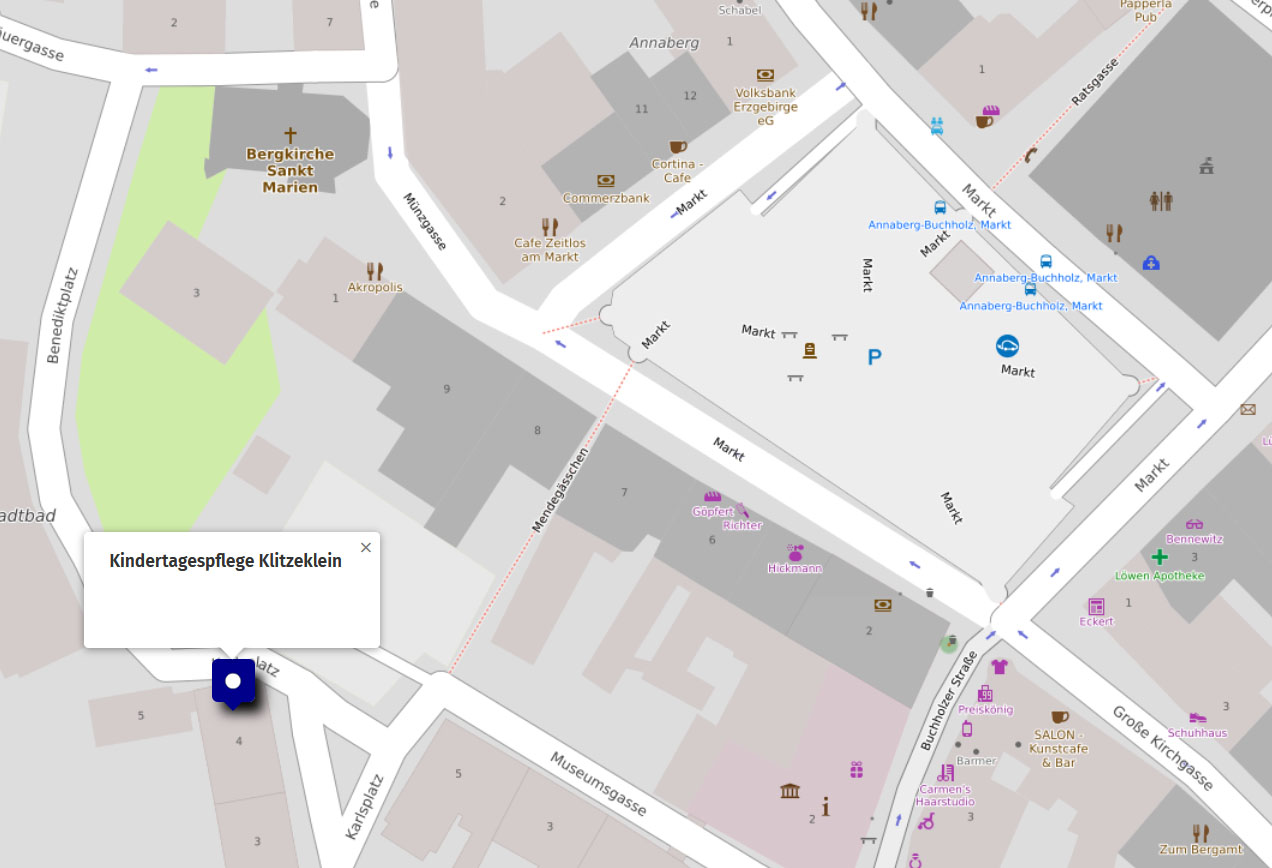This screenshot has width=1272, height=868.
Task: Click the Commerzbank bank icon
Action: tap(605, 181)
